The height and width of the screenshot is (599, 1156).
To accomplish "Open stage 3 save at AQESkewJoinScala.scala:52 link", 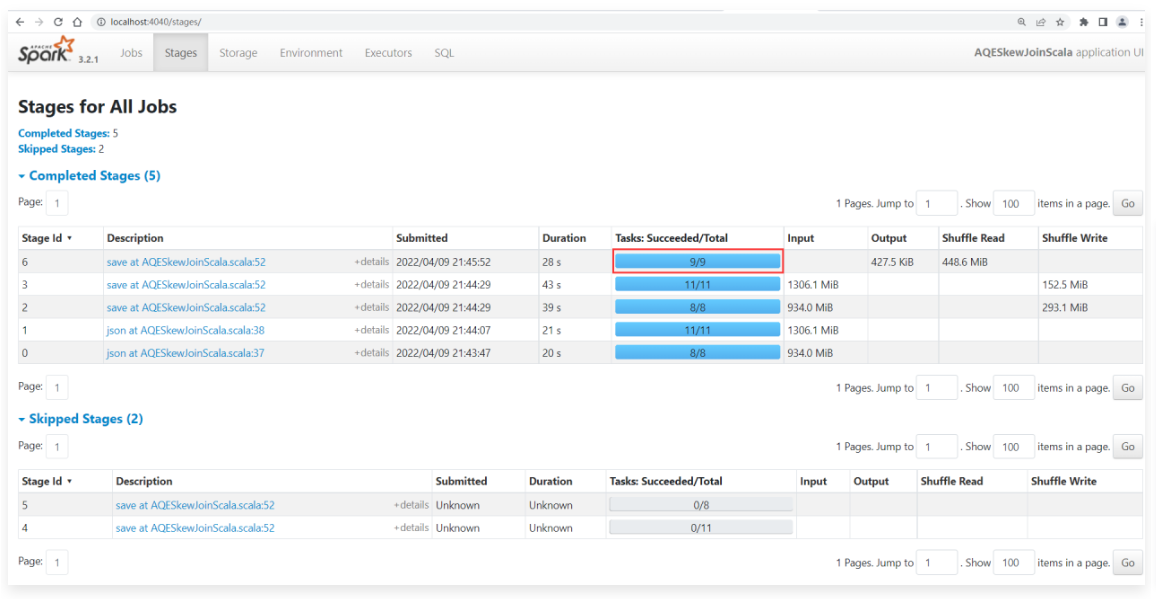I will (186, 285).
